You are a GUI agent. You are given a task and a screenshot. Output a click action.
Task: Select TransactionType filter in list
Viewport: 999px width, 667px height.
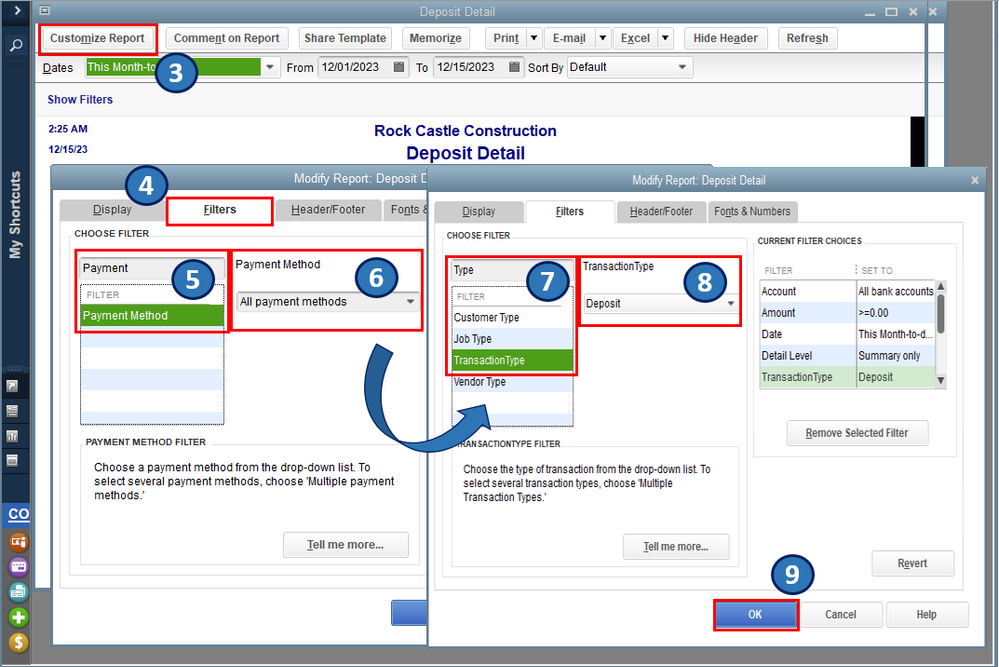512,361
